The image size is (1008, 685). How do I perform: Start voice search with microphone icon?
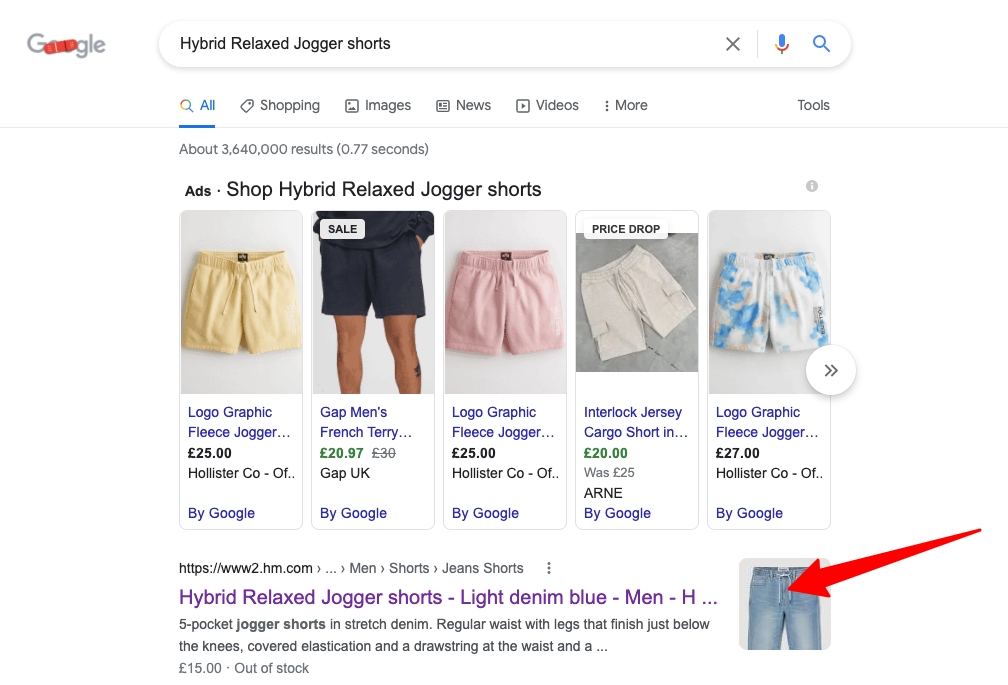tap(782, 44)
